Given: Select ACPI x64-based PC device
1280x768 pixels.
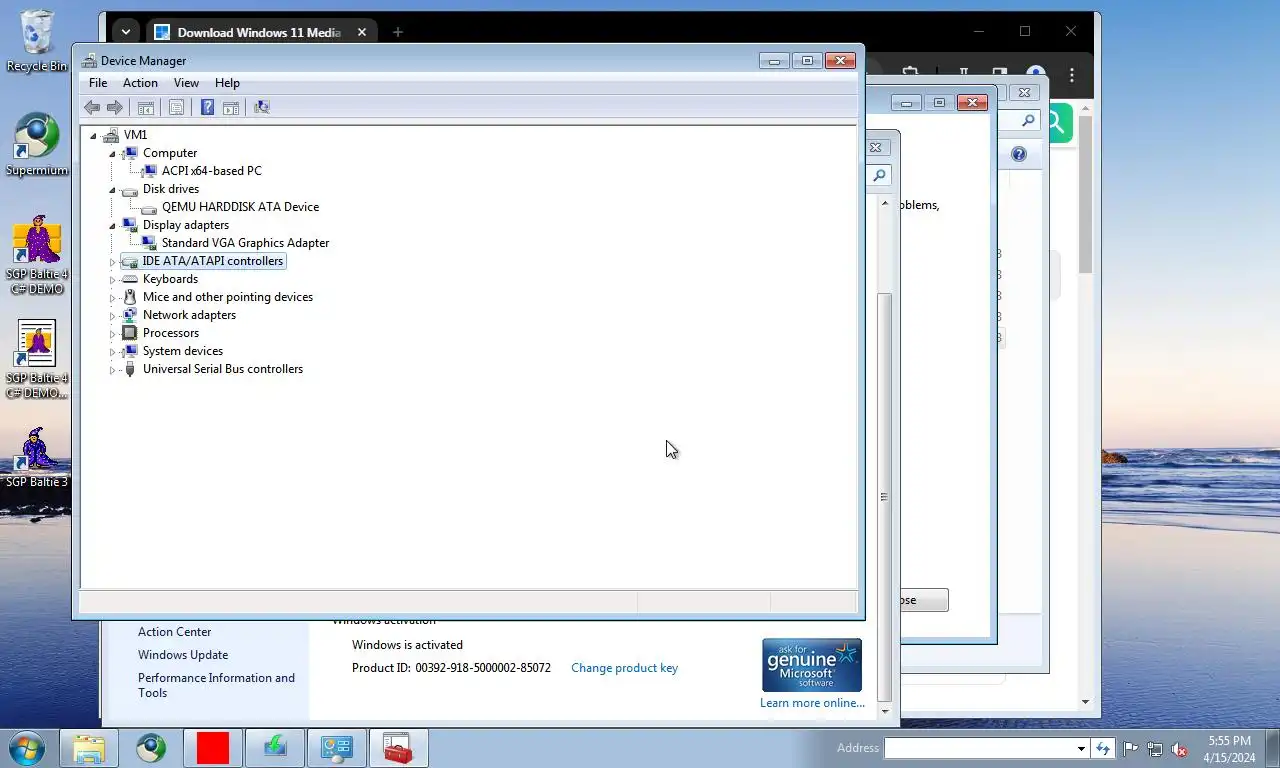Looking at the screenshot, I should (212, 171).
